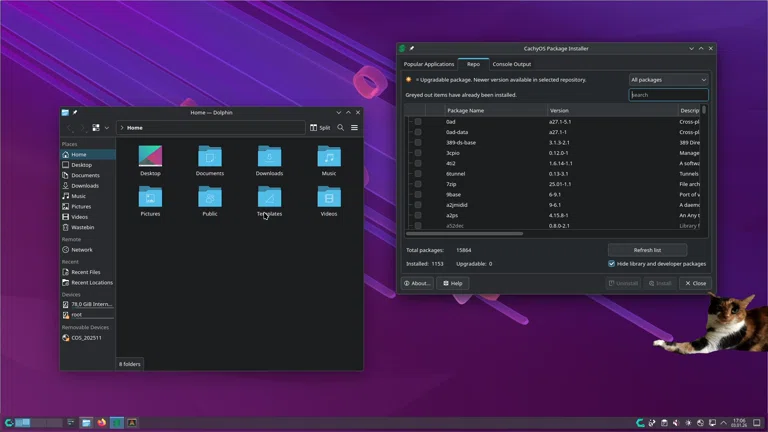Click the package list vertical scrollbar
The width and height of the screenshot is (768, 432).
[x=704, y=110]
